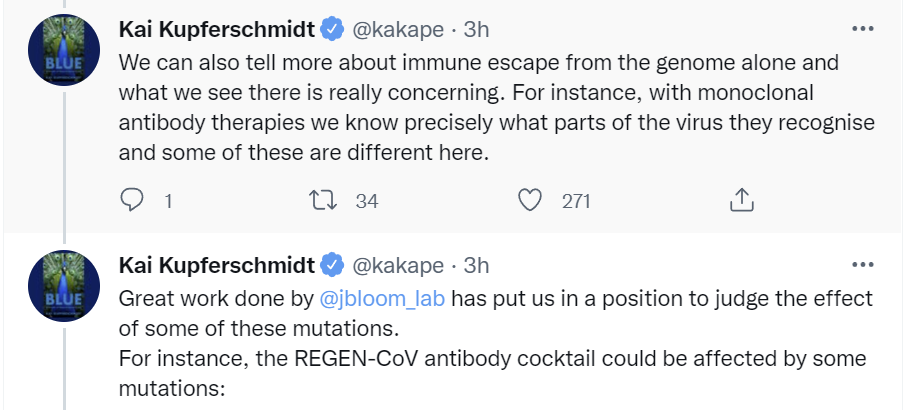The image size is (915, 410).
Task: Like the tweet using the heart icon
Action: (x=529, y=201)
